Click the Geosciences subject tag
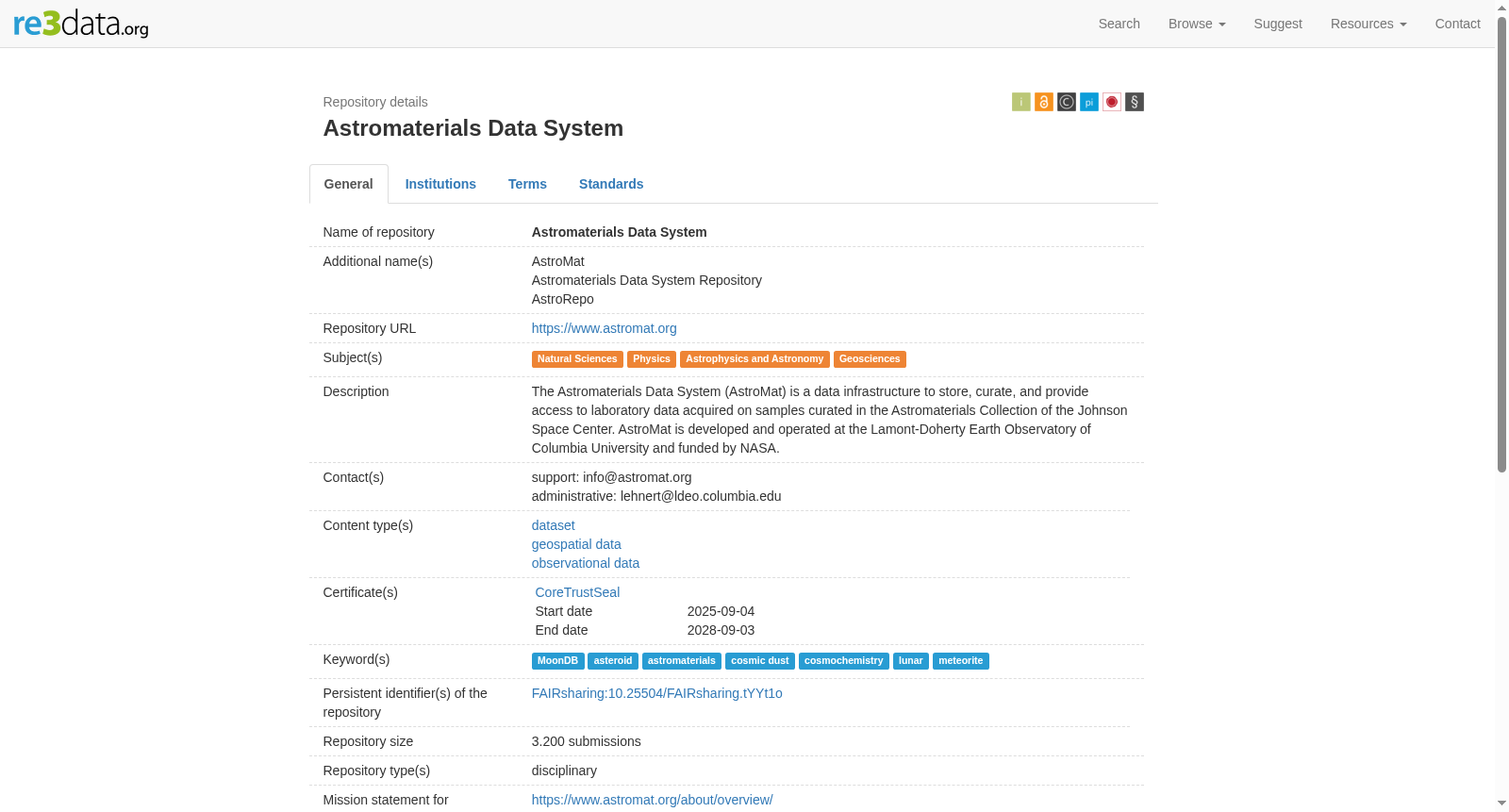1509x812 pixels. point(870,359)
